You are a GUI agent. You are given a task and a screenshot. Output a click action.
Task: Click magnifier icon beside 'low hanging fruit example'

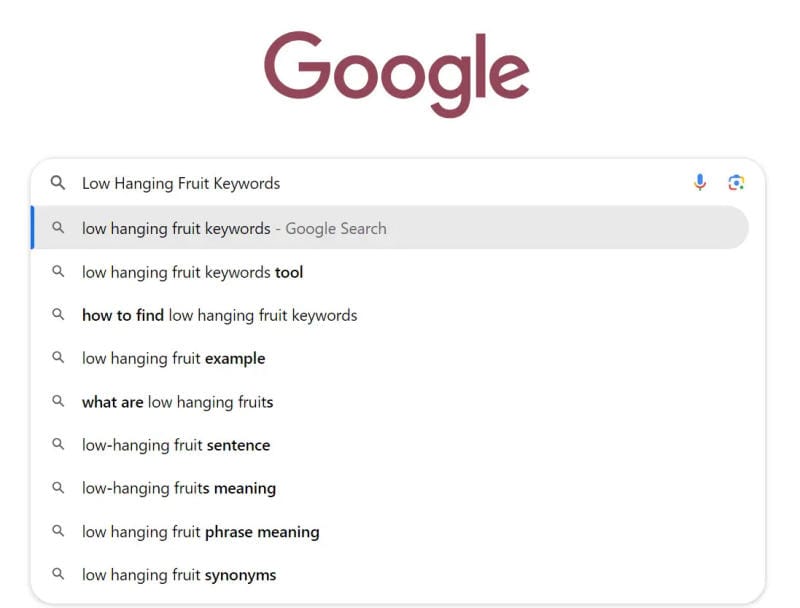tap(58, 358)
